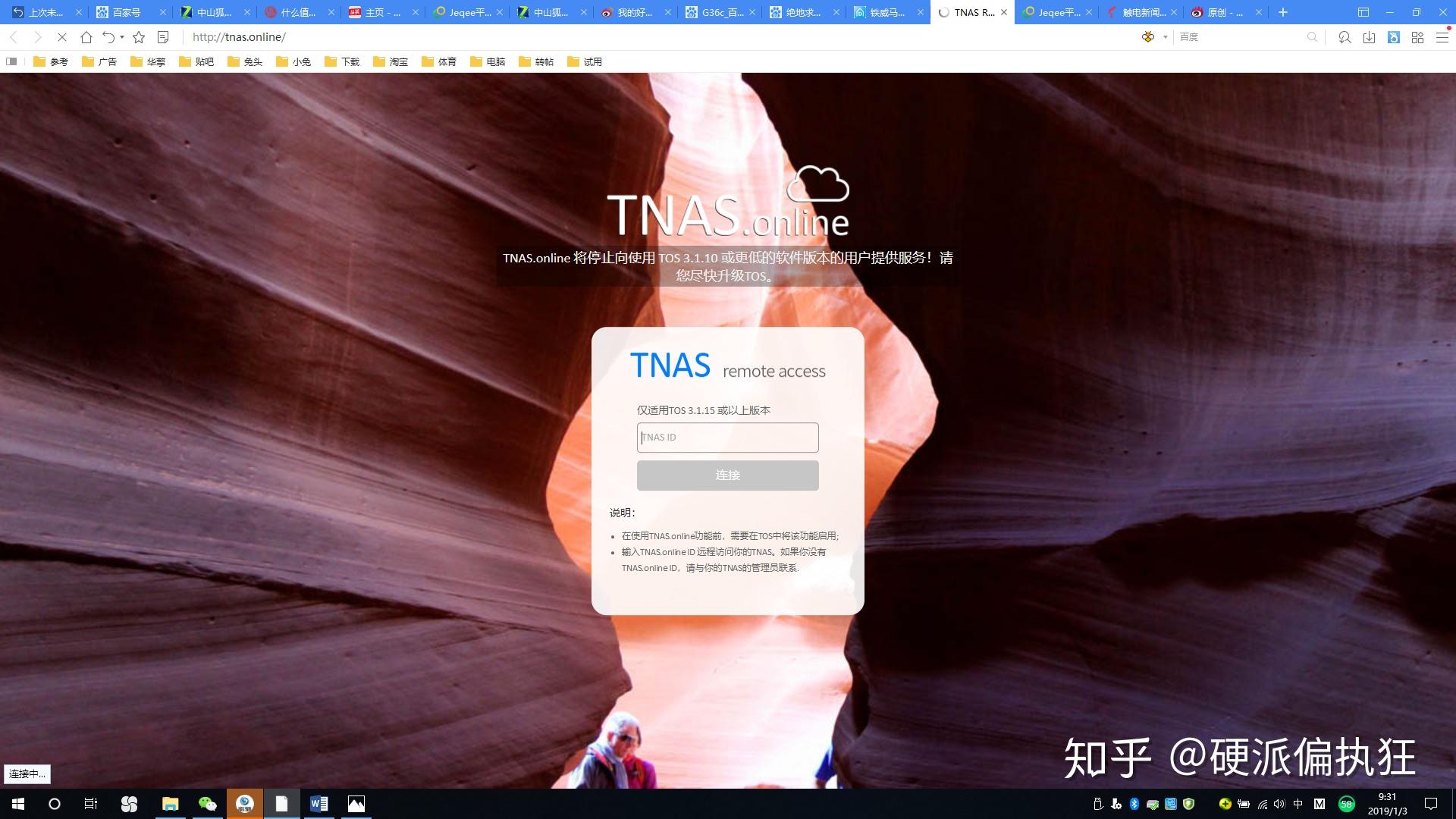
Task: Click the search magnifier in the Baidu box
Action: pos(1312,37)
